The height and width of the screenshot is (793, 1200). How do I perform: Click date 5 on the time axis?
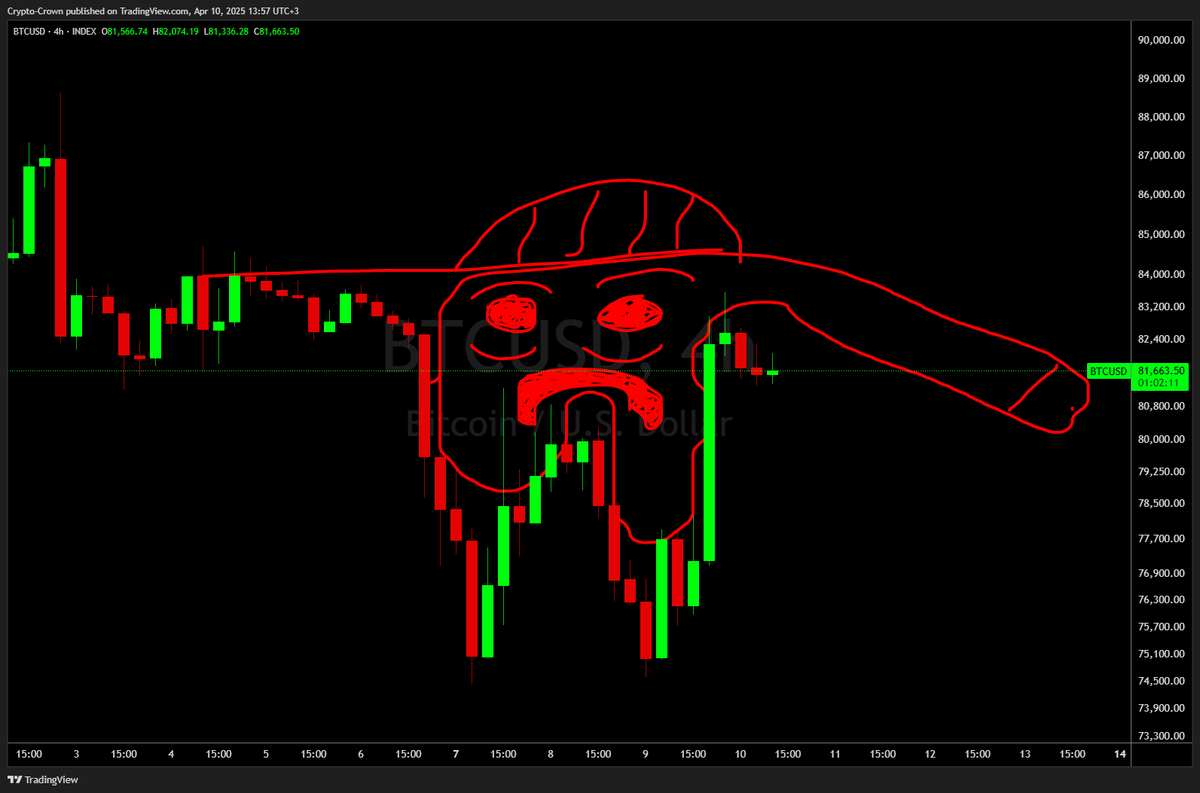point(266,754)
